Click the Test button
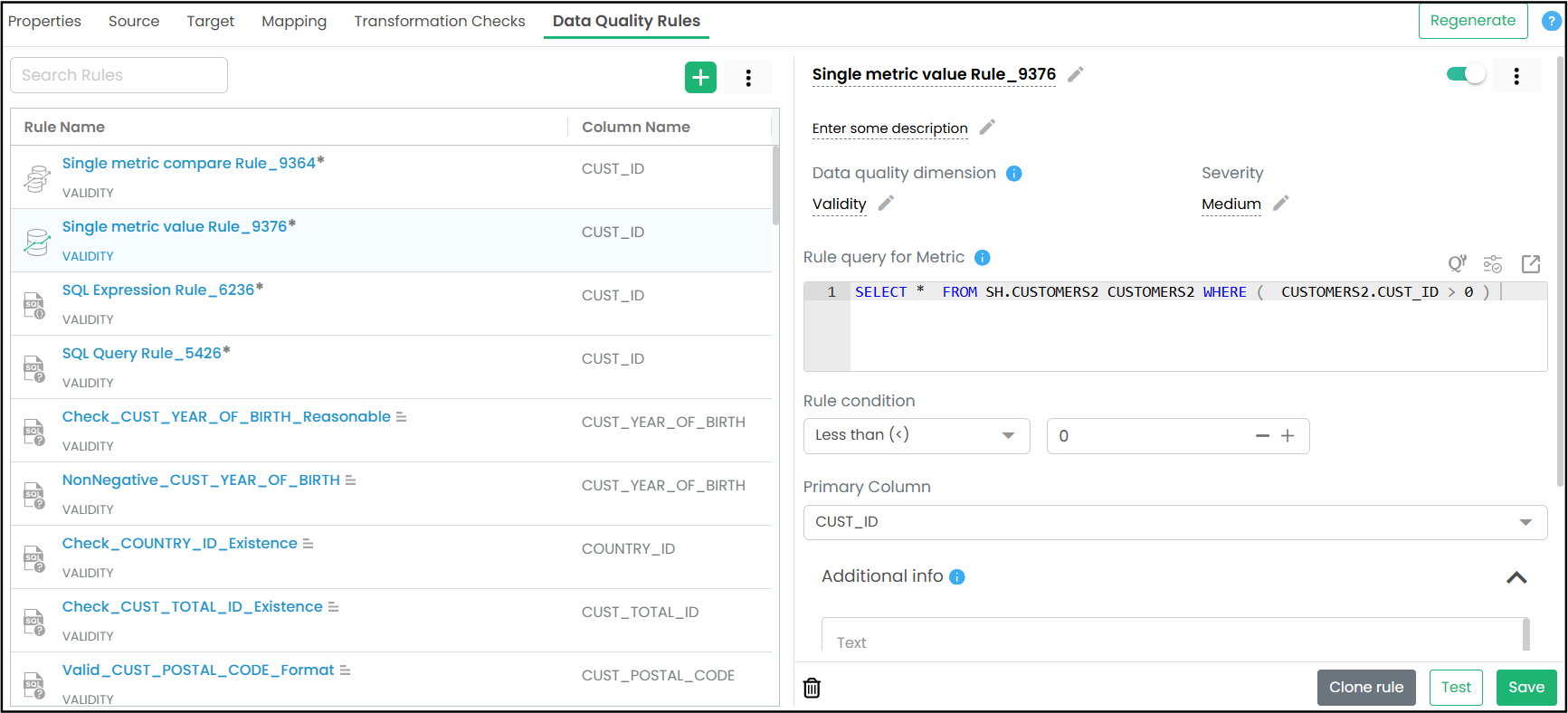Viewport: 1568px width, 713px height. [x=1456, y=688]
